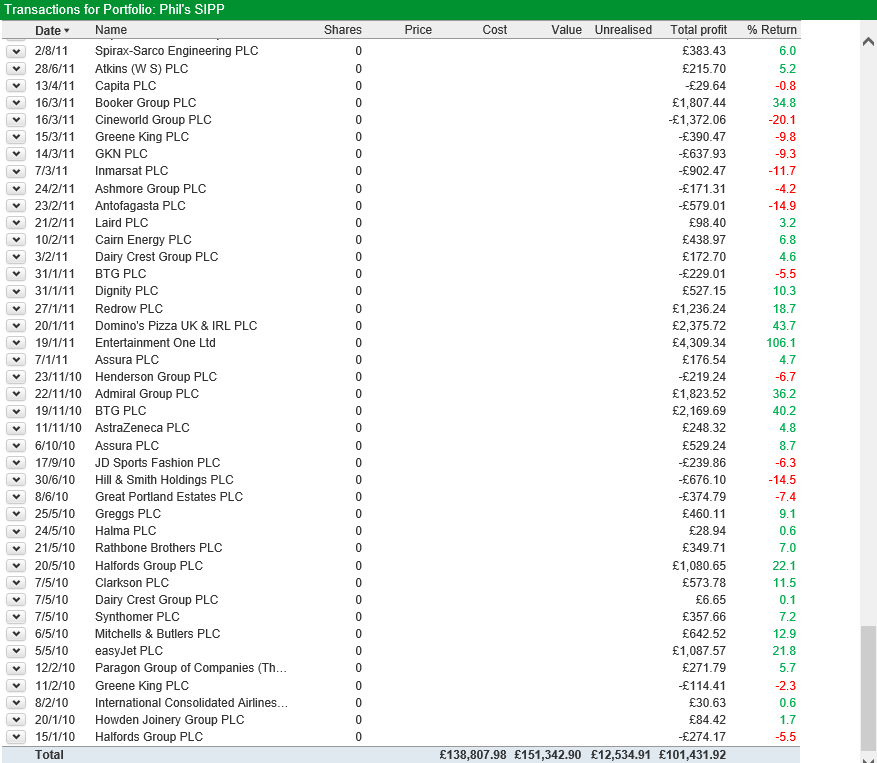Screen dimensions: 877x763
Task: Sort by the Date column header
Action: (52, 30)
